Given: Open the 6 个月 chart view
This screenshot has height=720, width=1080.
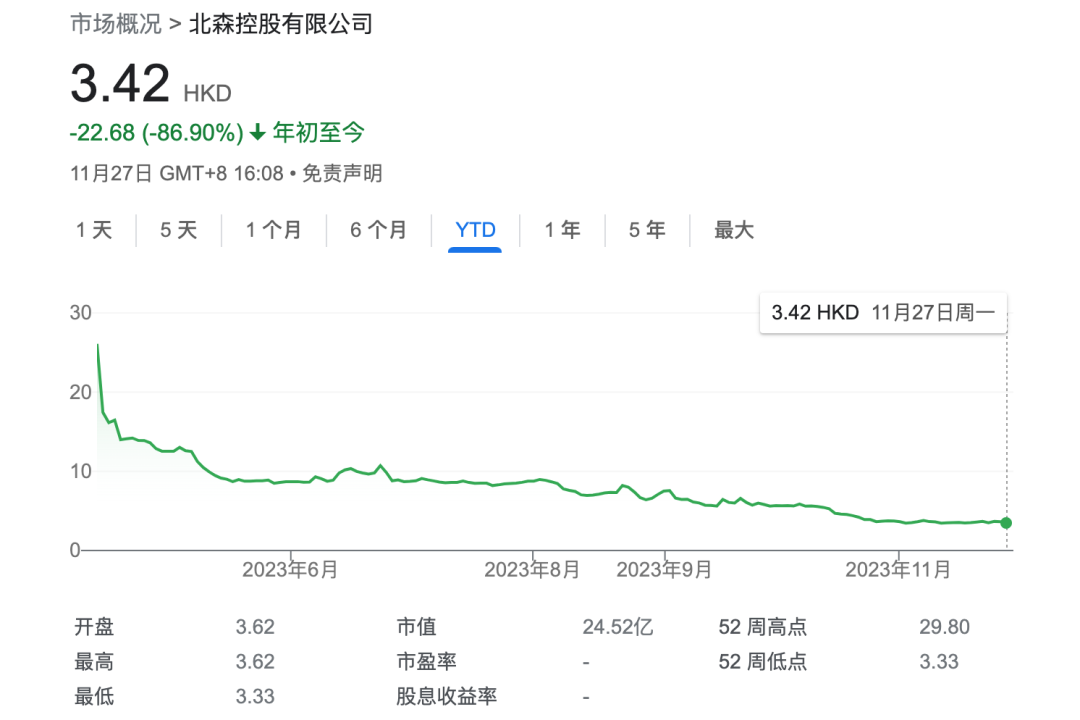Looking at the screenshot, I should (x=378, y=231).
